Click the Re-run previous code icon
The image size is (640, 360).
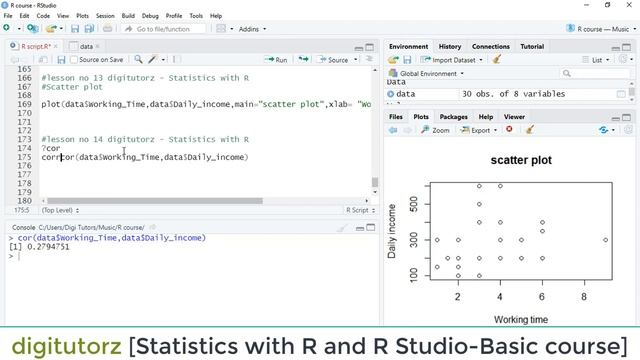point(303,60)
